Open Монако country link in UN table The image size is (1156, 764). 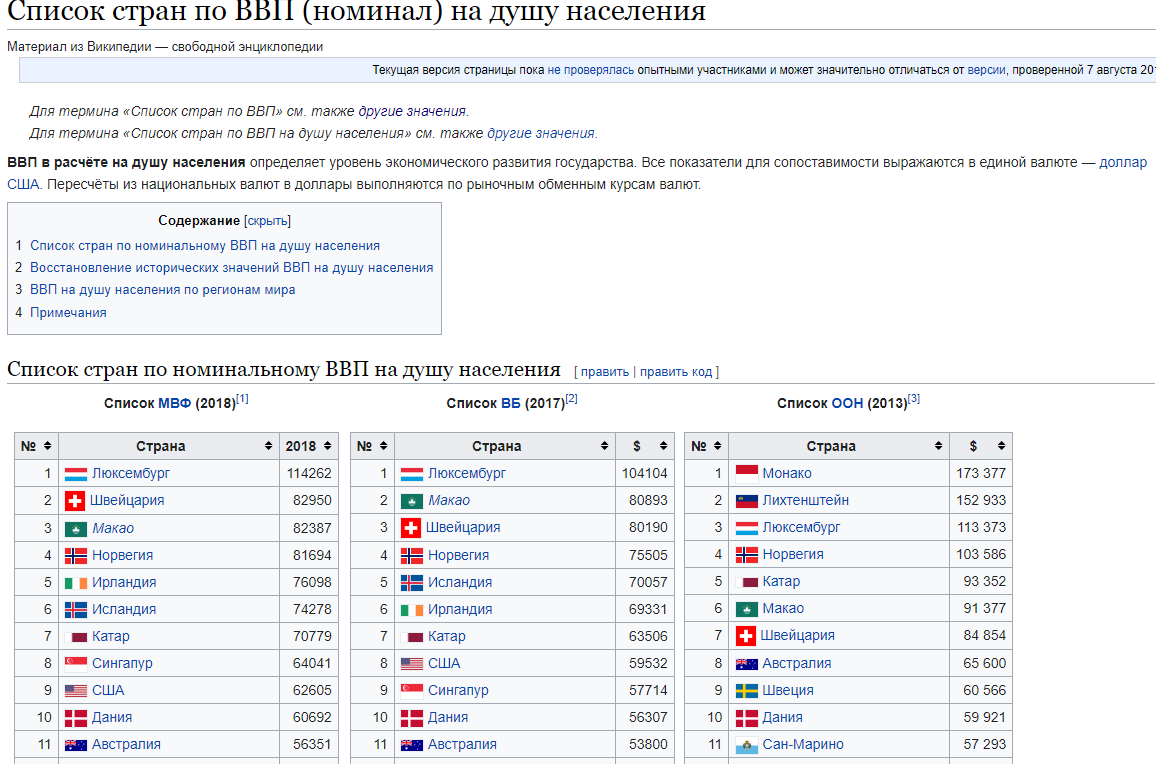point(787,473)
